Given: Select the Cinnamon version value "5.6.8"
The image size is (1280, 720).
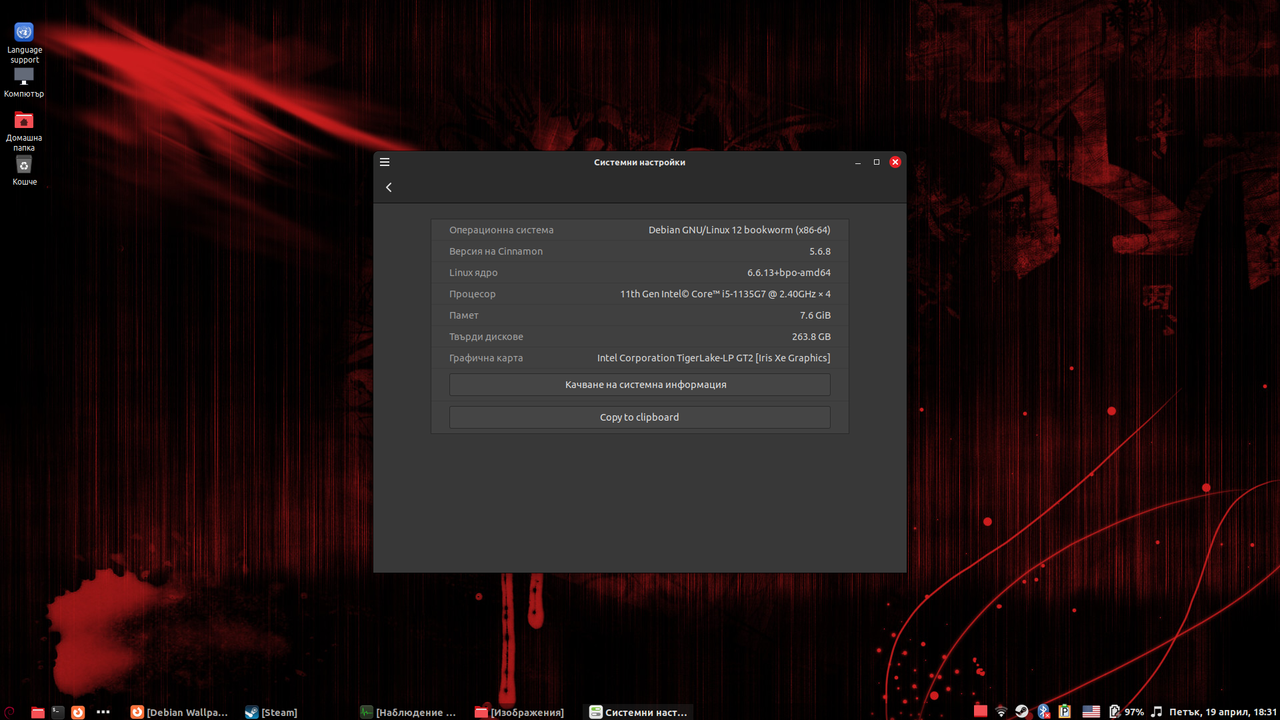Looking at the screenshot, I should click(x=820, y=251).
